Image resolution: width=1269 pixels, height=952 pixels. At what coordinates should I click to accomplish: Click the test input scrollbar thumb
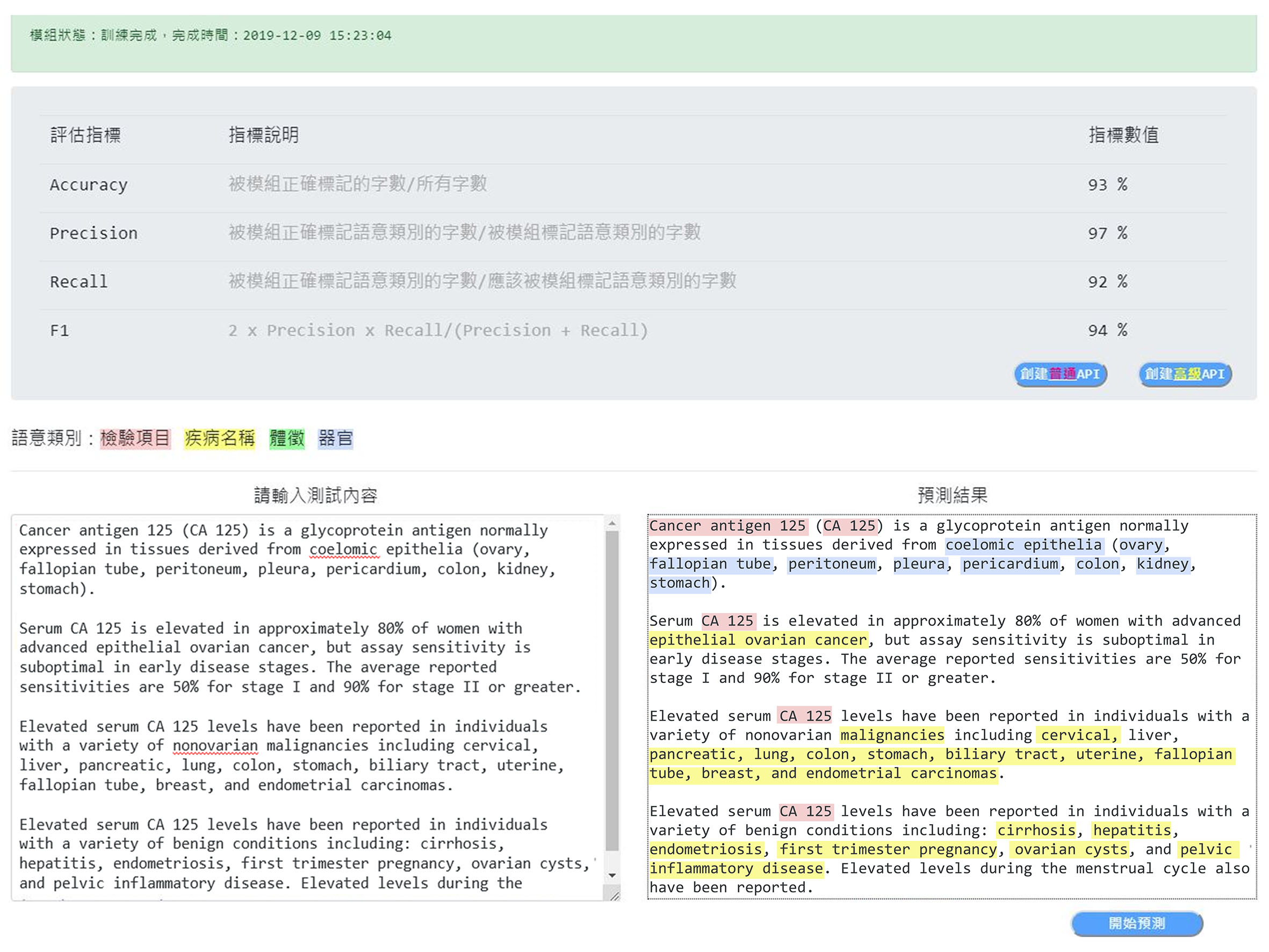[x=612, y=691]
